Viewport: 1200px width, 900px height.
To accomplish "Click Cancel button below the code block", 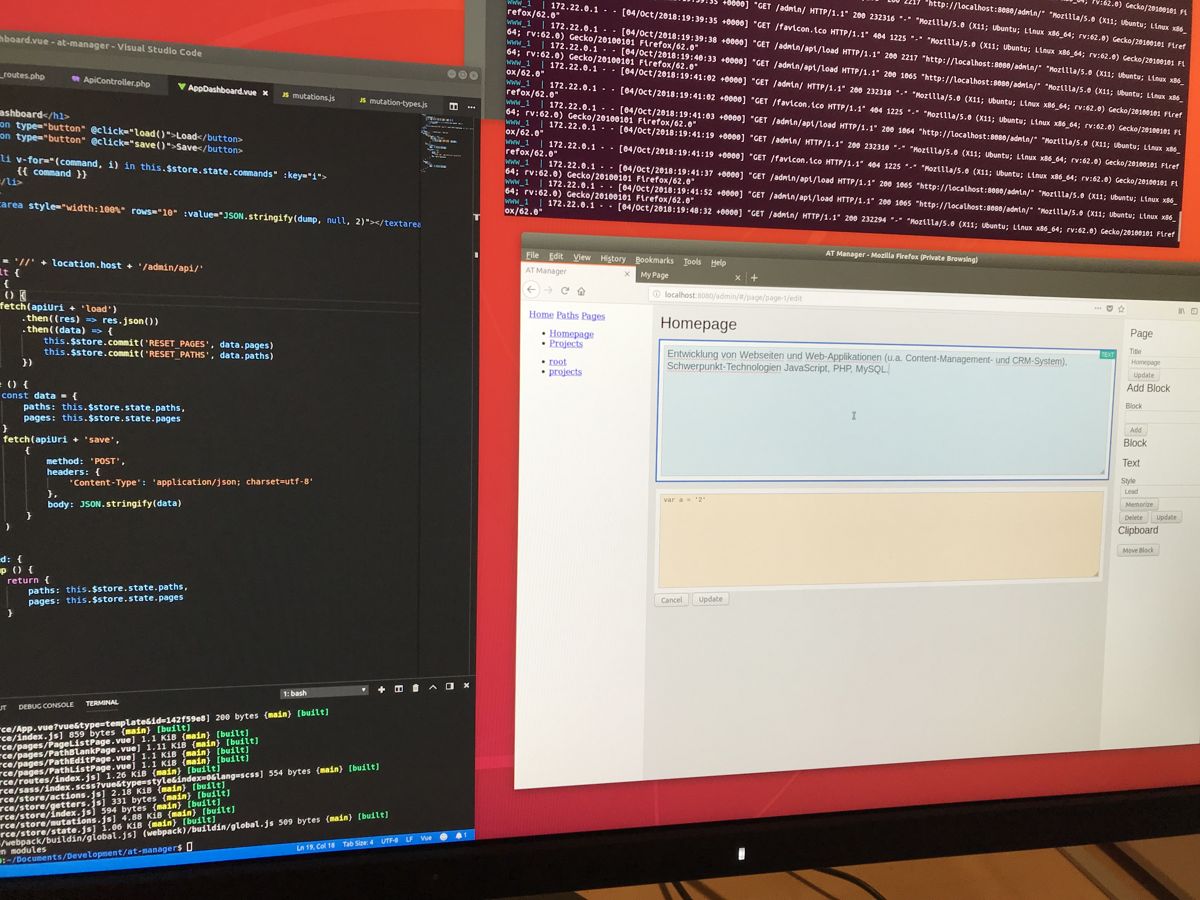I will pos(671,599).
